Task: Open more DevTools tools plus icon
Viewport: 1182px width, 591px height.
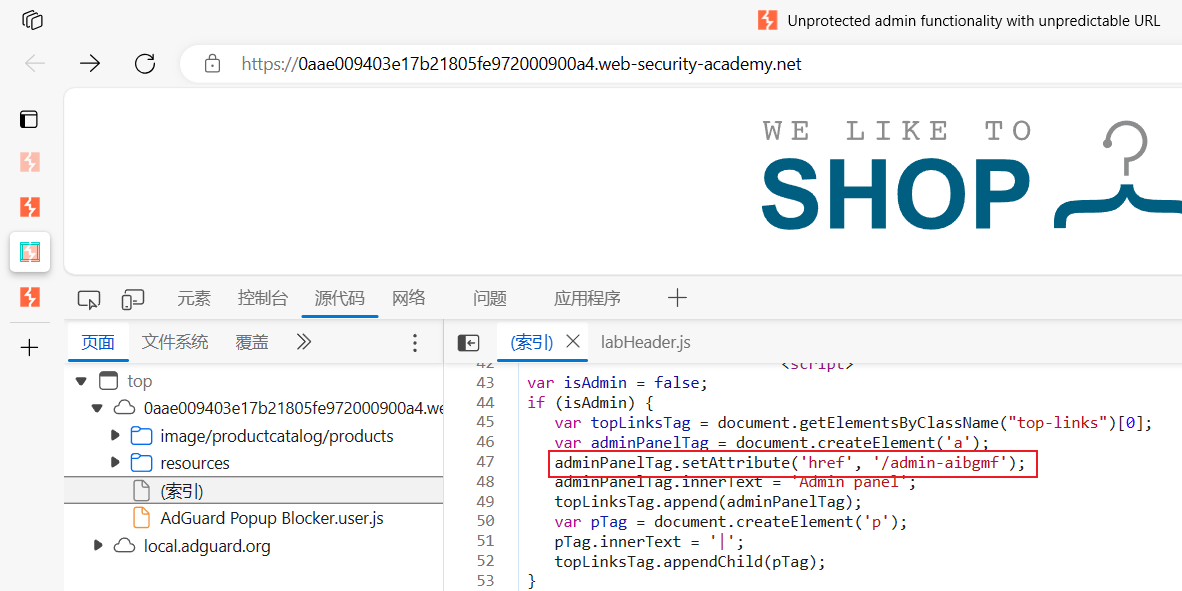Action: pos(677,299)
